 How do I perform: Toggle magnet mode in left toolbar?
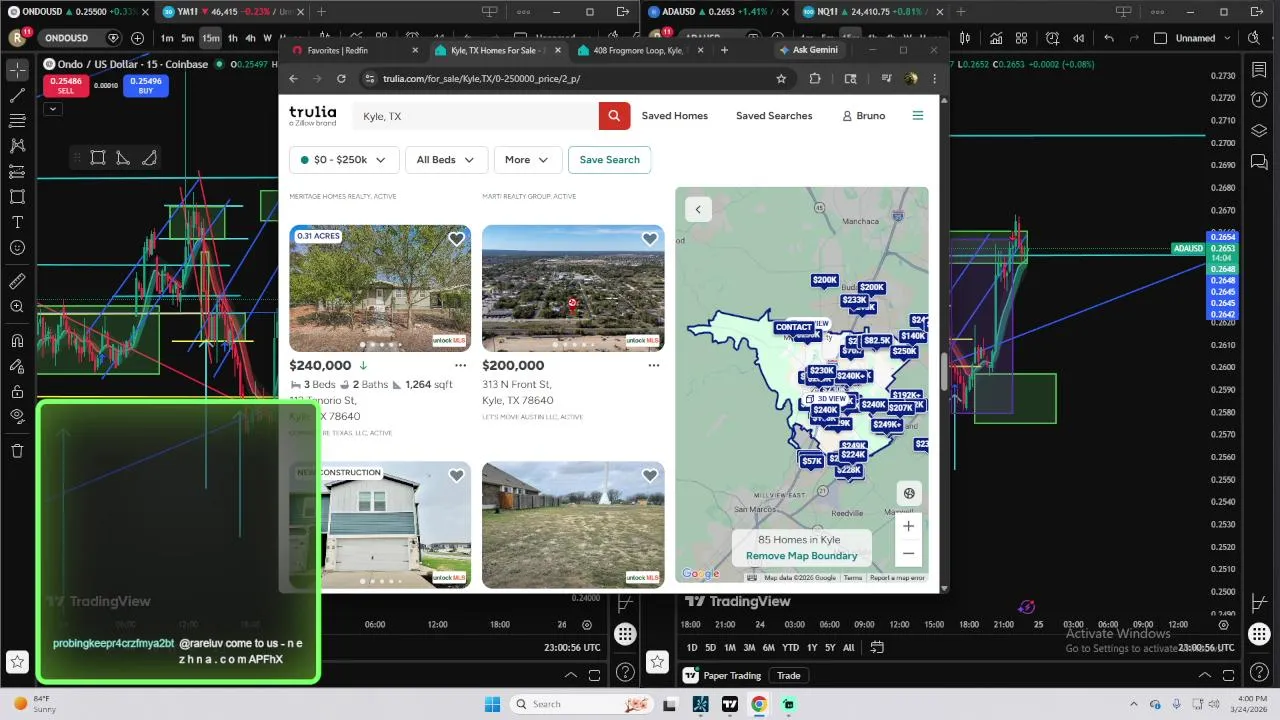[17, 341]
